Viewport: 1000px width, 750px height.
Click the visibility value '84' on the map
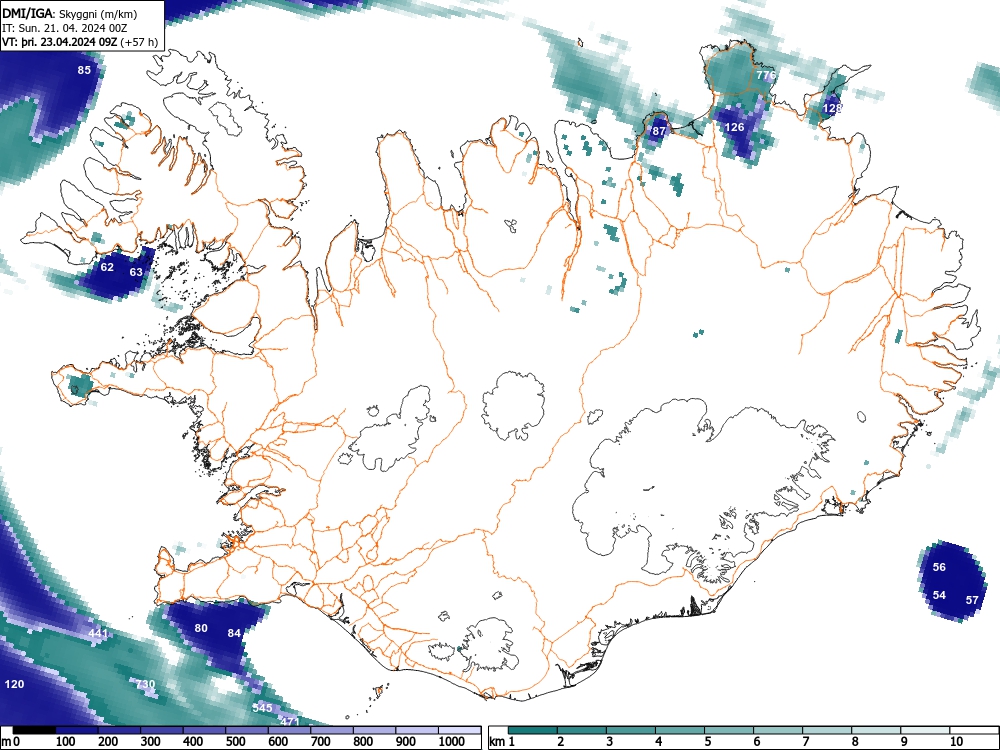[234, 633]
